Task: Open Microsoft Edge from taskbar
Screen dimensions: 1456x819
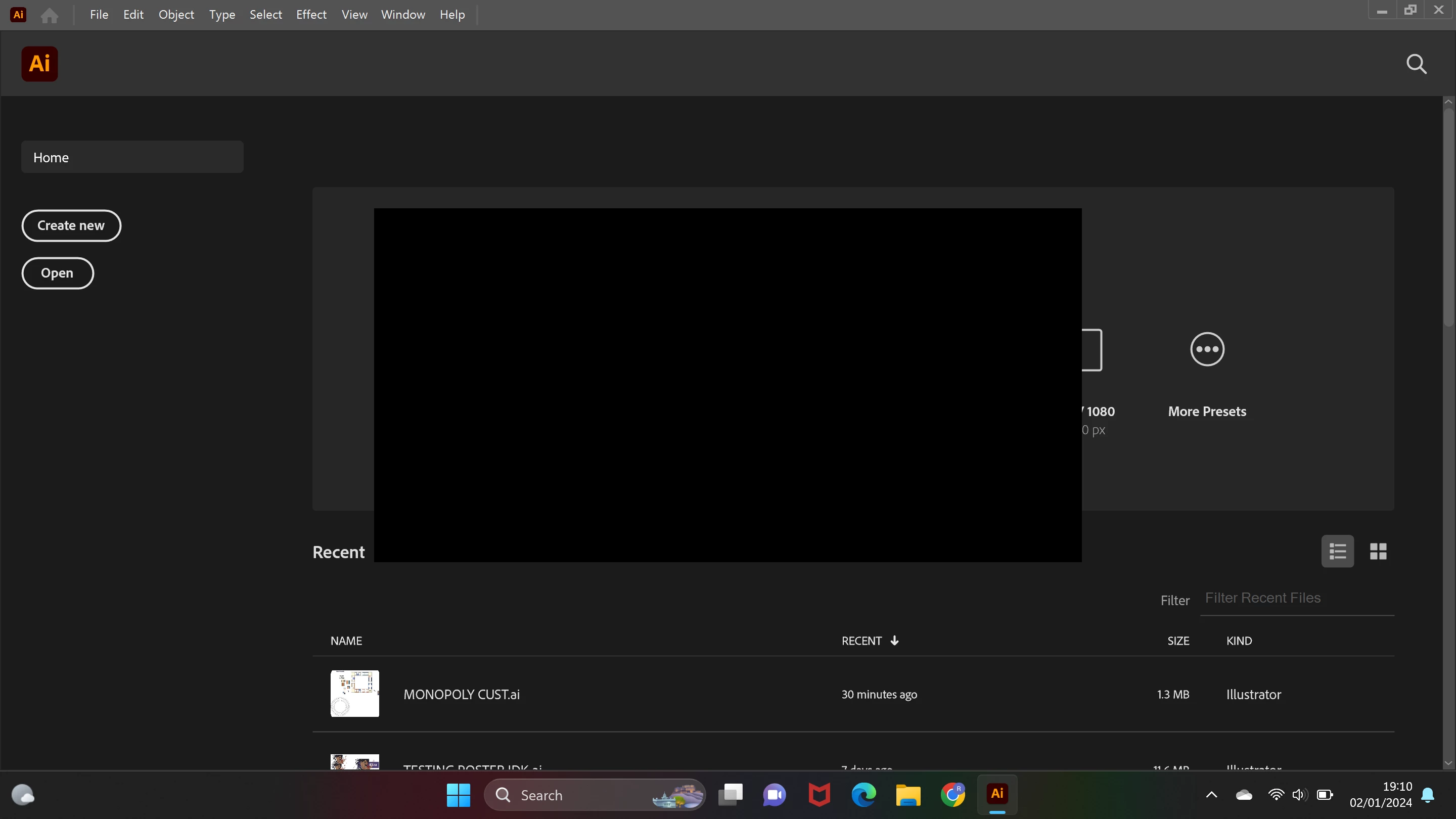Action: [863, 795]
